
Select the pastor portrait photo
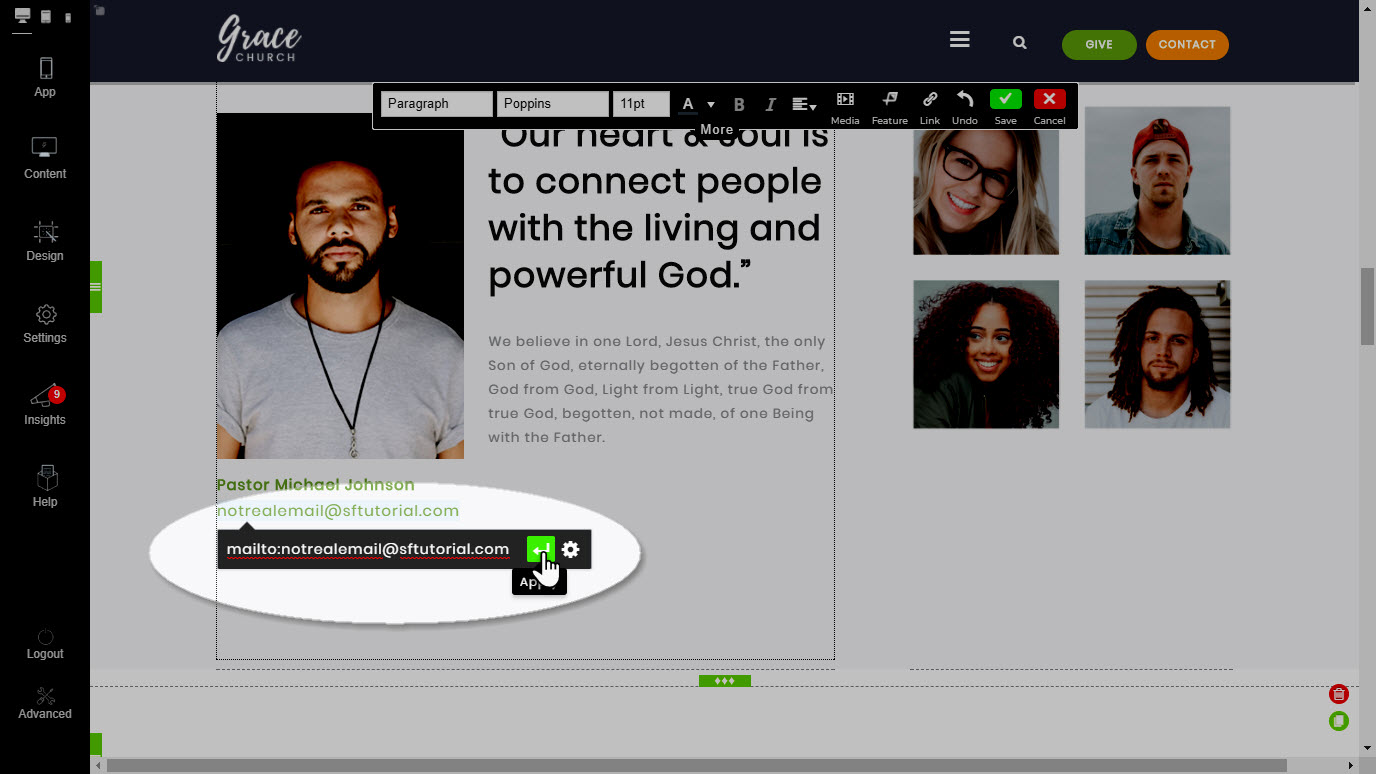[x=340, y=285]
